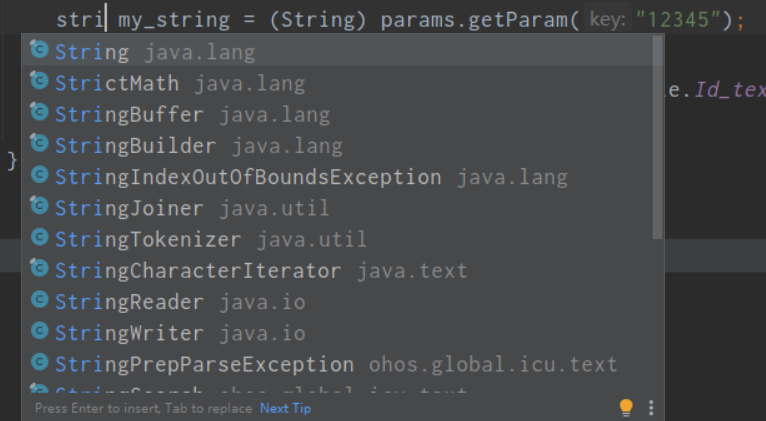Open the three-dot completion options menu
This screenshot has height=421, width=766.
click(651, 407)
